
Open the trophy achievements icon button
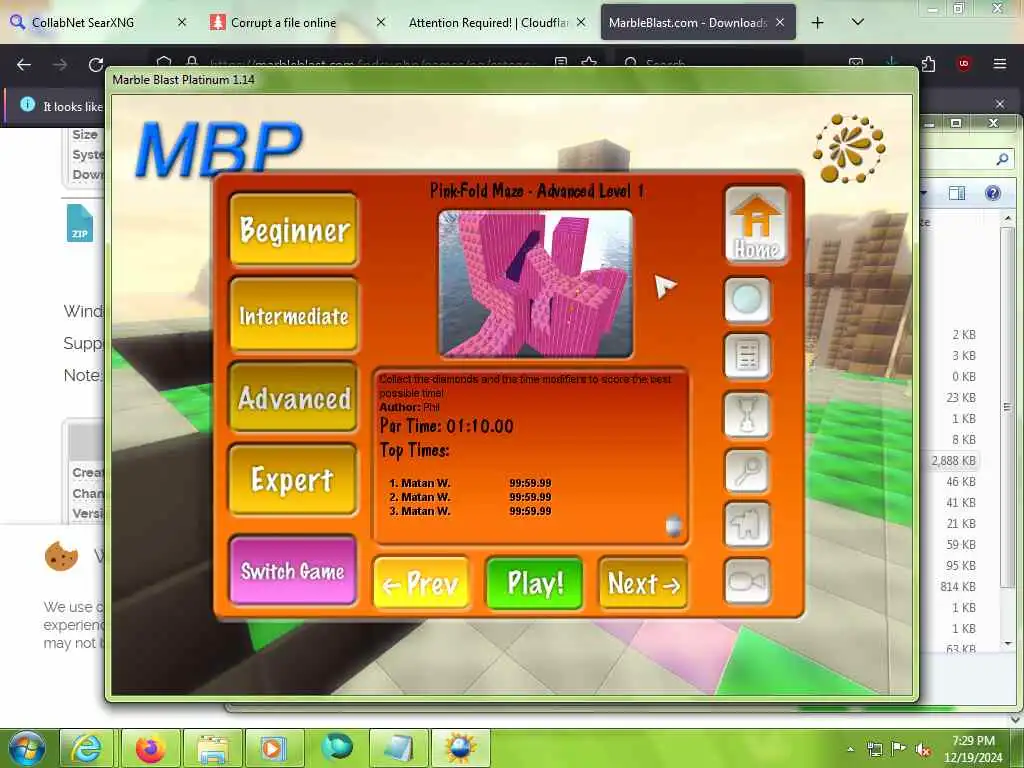[x=747, y=414]
